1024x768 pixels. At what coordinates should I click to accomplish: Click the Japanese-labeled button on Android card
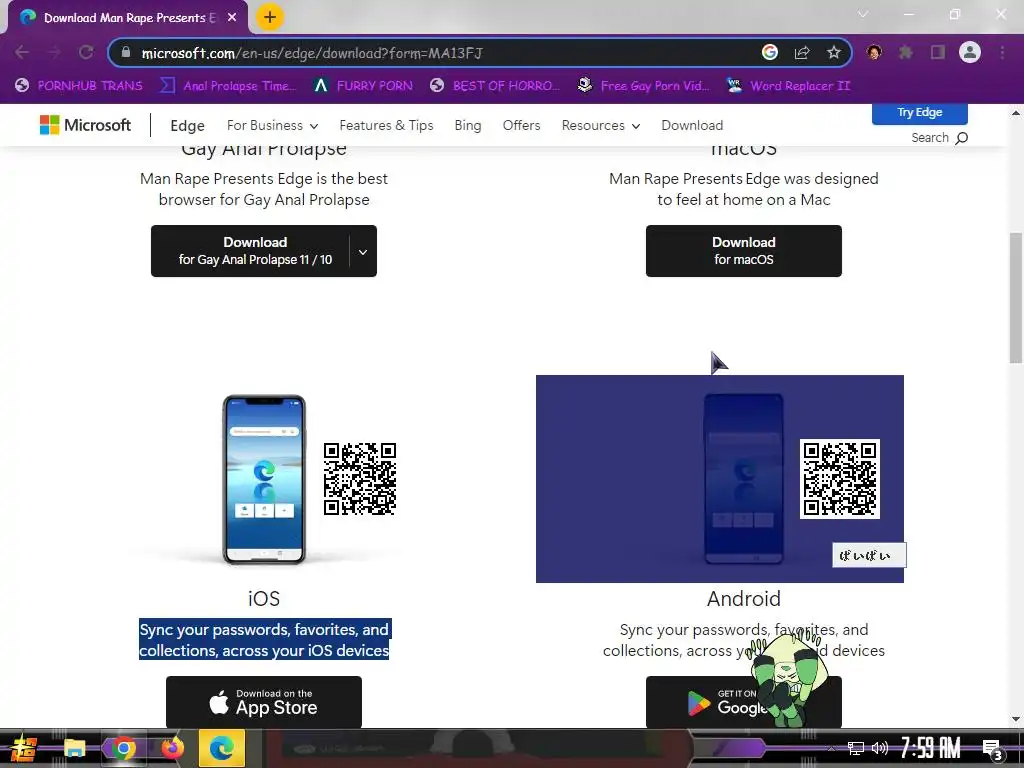click(869, 555)
